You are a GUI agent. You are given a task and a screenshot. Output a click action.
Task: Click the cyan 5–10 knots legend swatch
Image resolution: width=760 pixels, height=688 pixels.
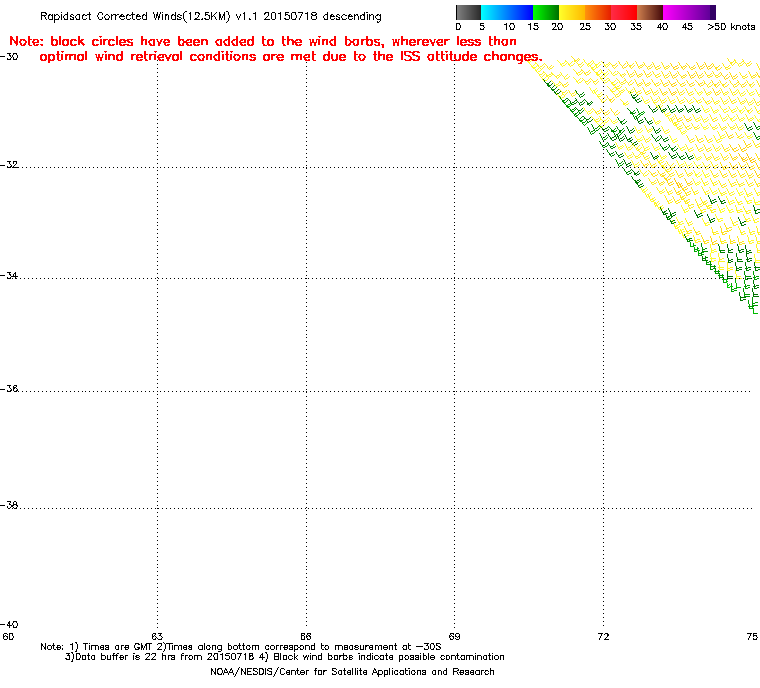(x=494, y=12)
